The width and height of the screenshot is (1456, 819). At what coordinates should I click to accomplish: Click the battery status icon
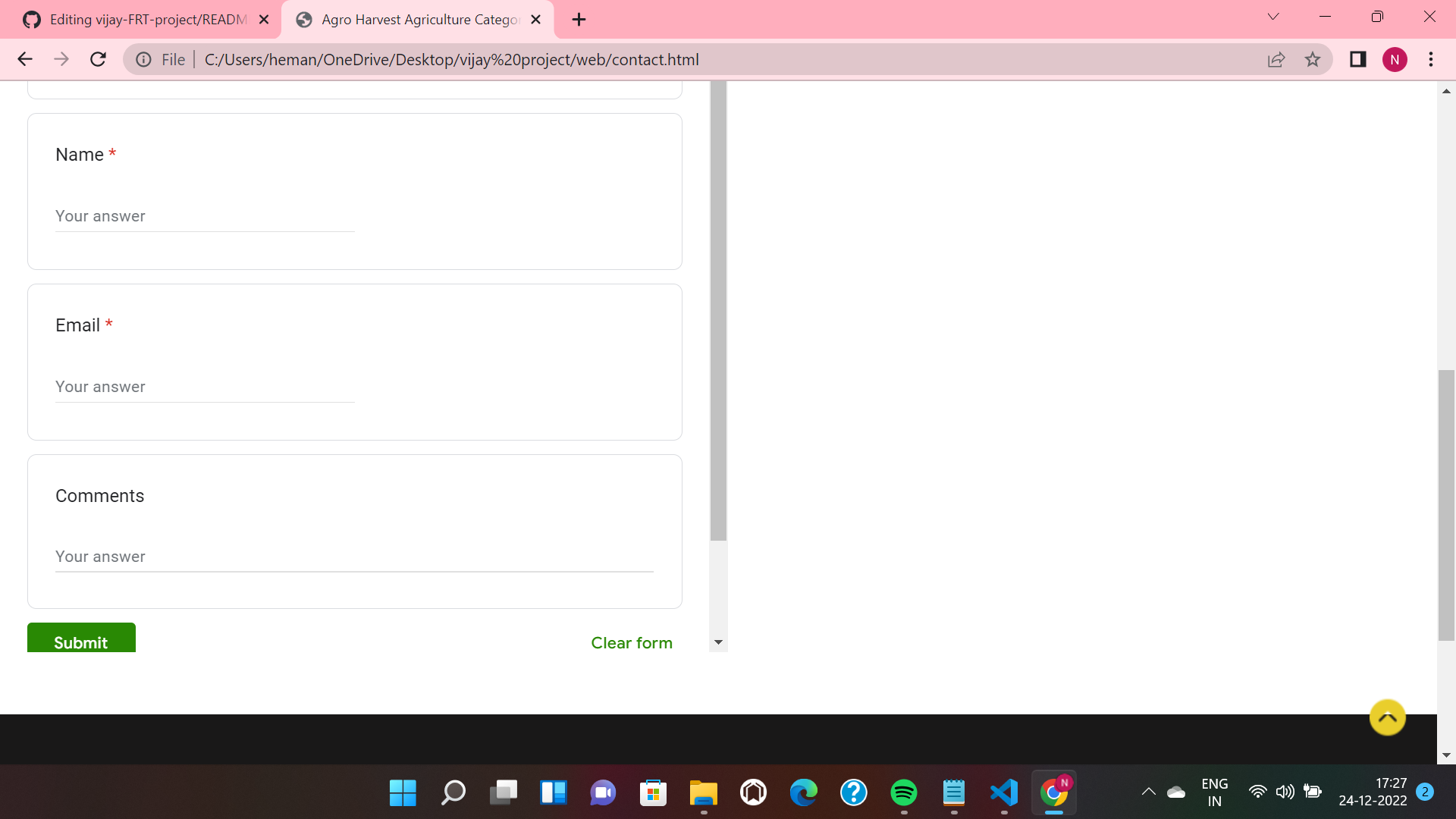1313,792
